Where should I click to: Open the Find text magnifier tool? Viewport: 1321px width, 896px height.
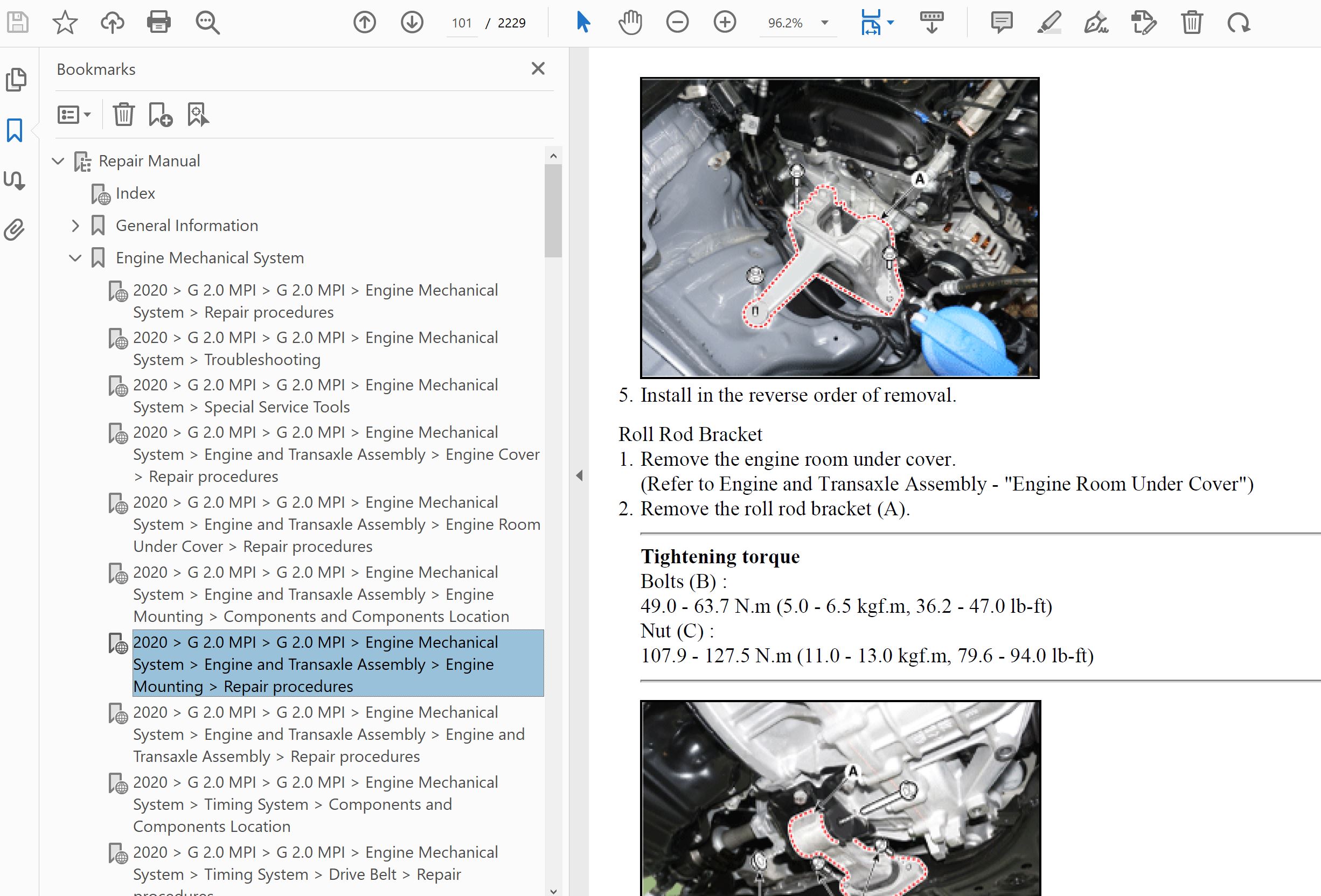[207, 23]
